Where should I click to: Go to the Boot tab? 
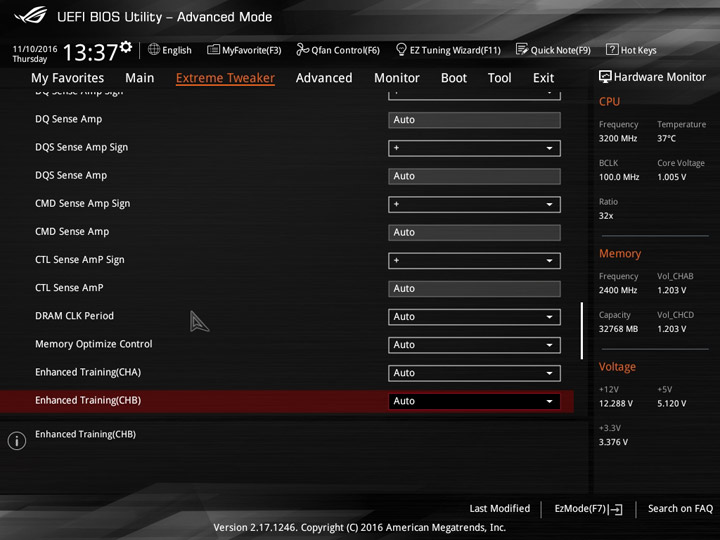(x=454, y=78)
